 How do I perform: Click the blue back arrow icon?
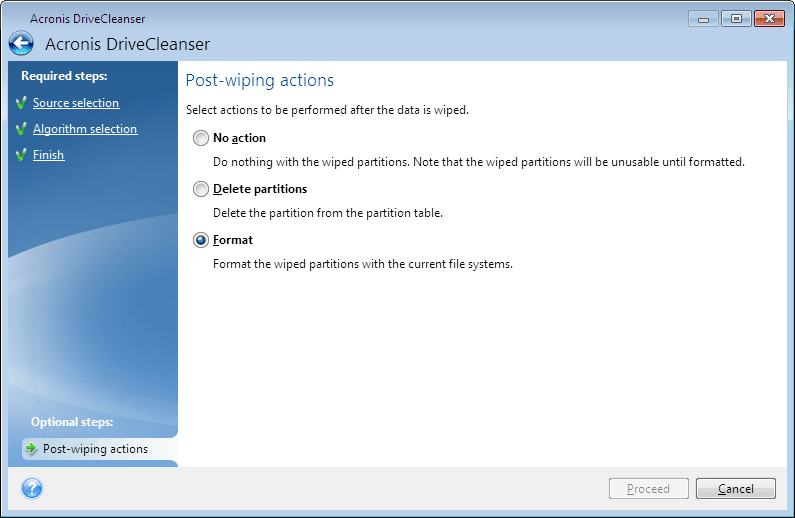coord(21,43)
